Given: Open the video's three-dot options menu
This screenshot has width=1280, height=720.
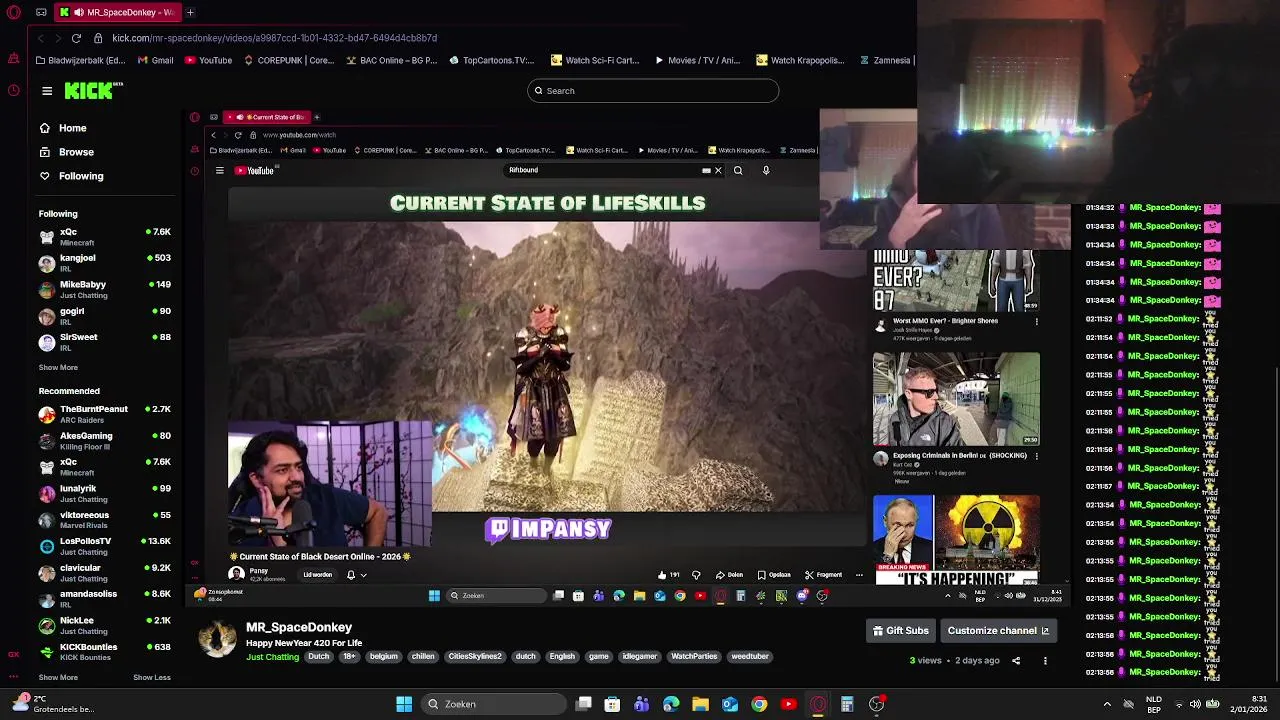Looking at the screenshot, I should click(1045, 661).
